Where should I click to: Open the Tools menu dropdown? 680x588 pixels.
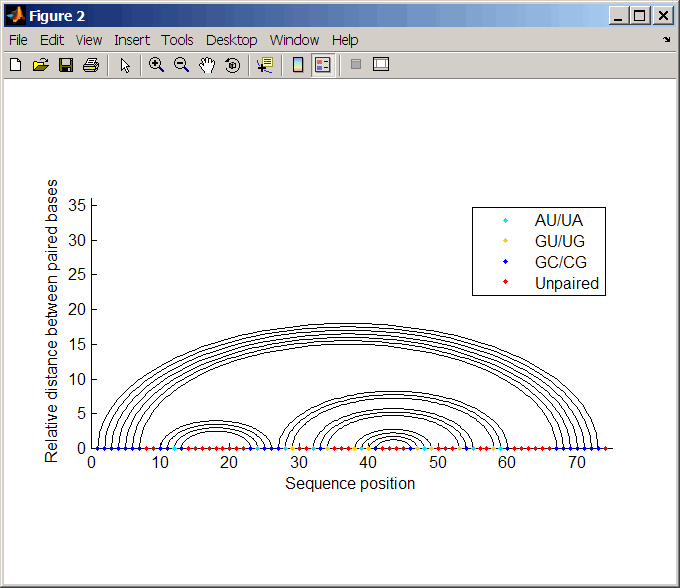tap(177, 40)
